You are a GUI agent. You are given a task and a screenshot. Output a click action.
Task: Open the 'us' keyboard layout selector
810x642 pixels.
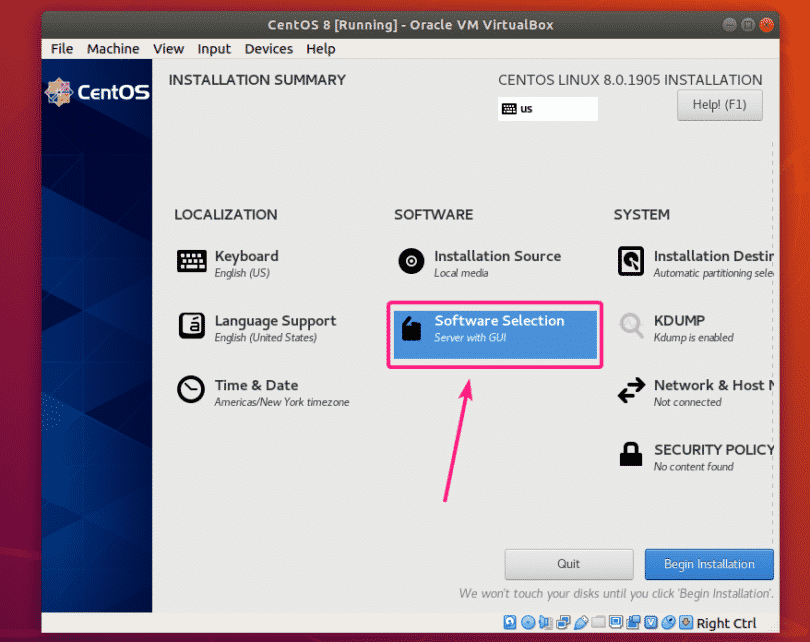[x=547, y=108]
